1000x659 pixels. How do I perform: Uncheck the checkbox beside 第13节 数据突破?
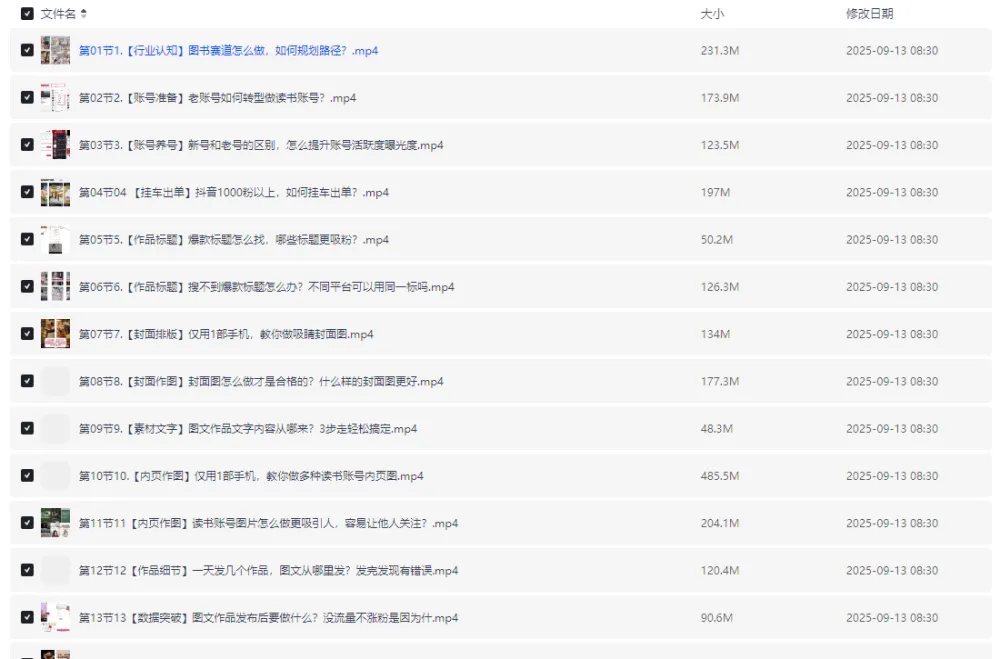pos(29,617)
